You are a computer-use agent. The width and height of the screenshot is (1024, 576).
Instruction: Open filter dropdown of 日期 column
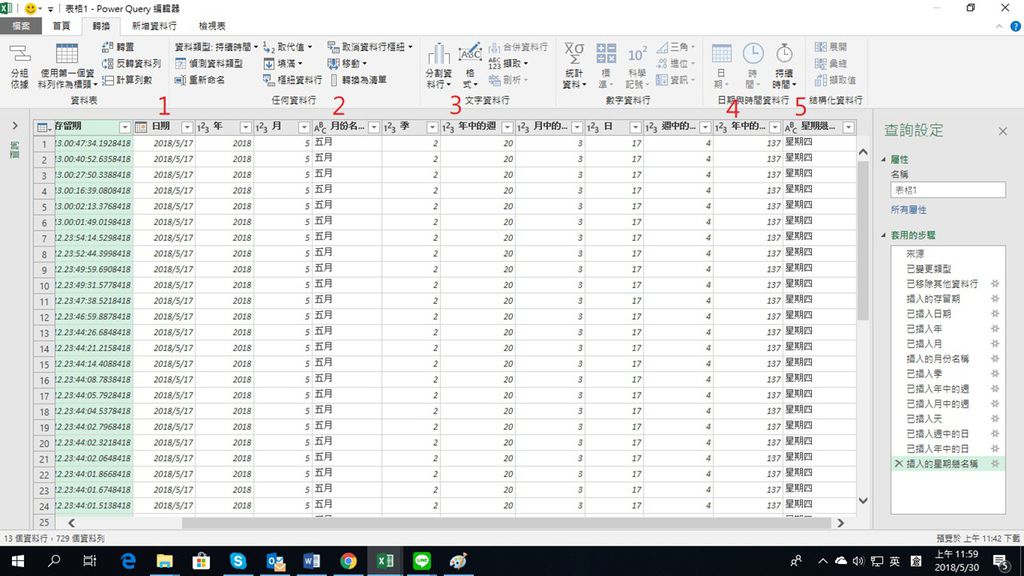(x=187, y=127)
